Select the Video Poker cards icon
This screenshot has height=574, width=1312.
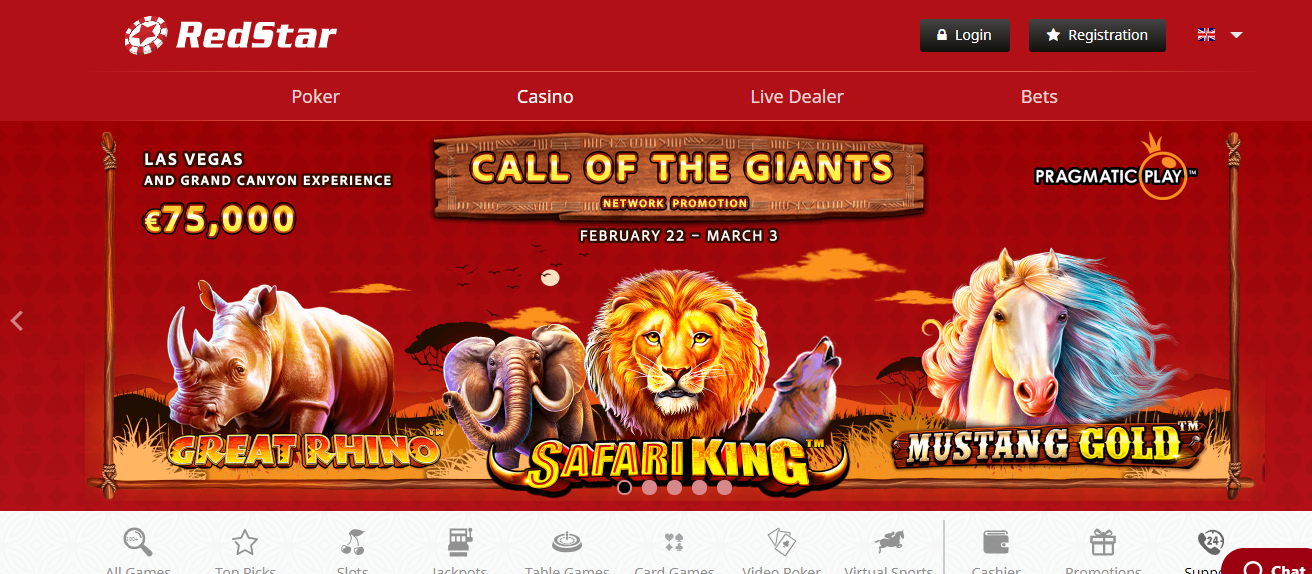pos(782,542)
